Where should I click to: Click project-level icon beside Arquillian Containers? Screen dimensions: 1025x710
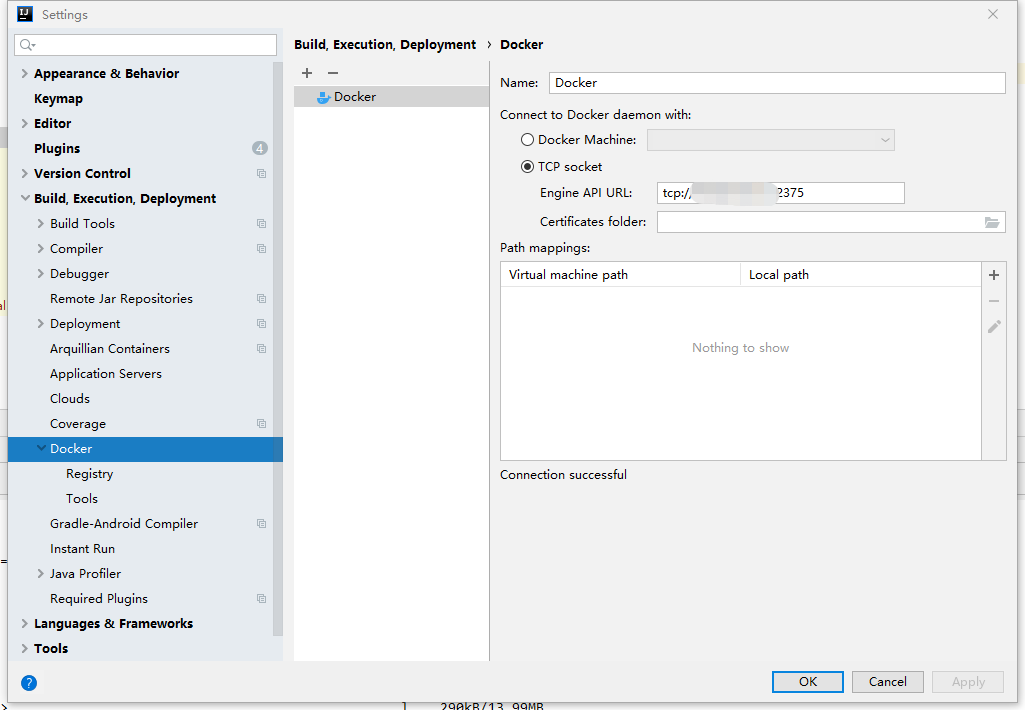(x=261, y=348)
